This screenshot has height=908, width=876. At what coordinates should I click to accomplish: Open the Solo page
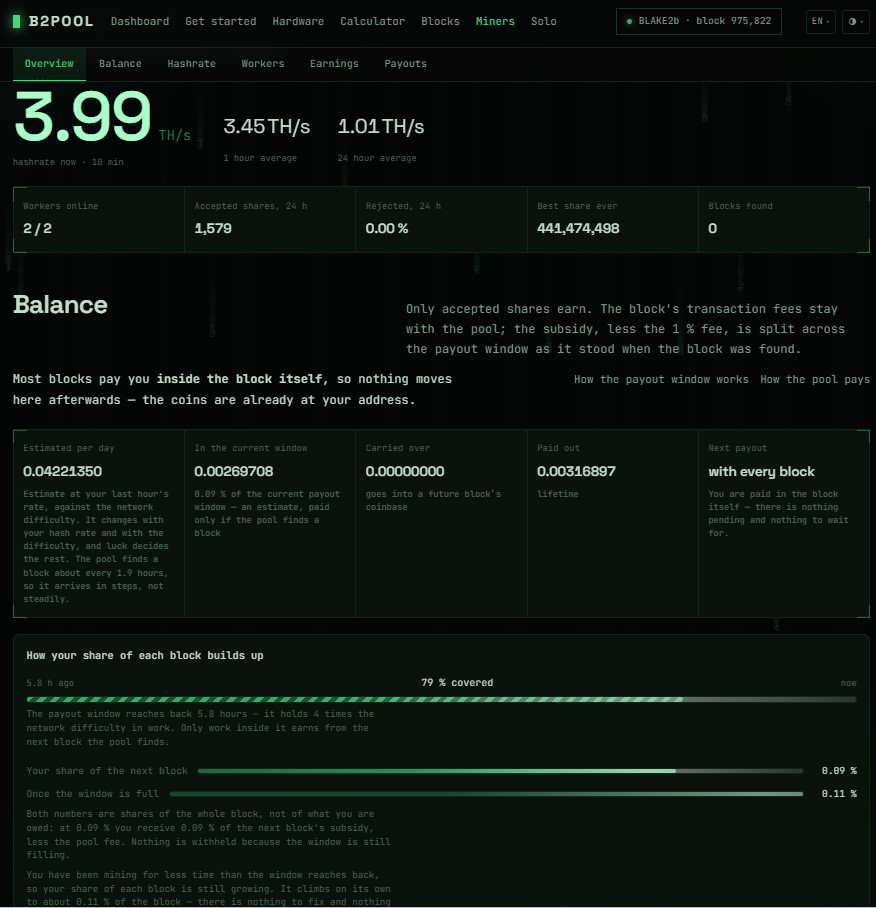click(544, 21)
